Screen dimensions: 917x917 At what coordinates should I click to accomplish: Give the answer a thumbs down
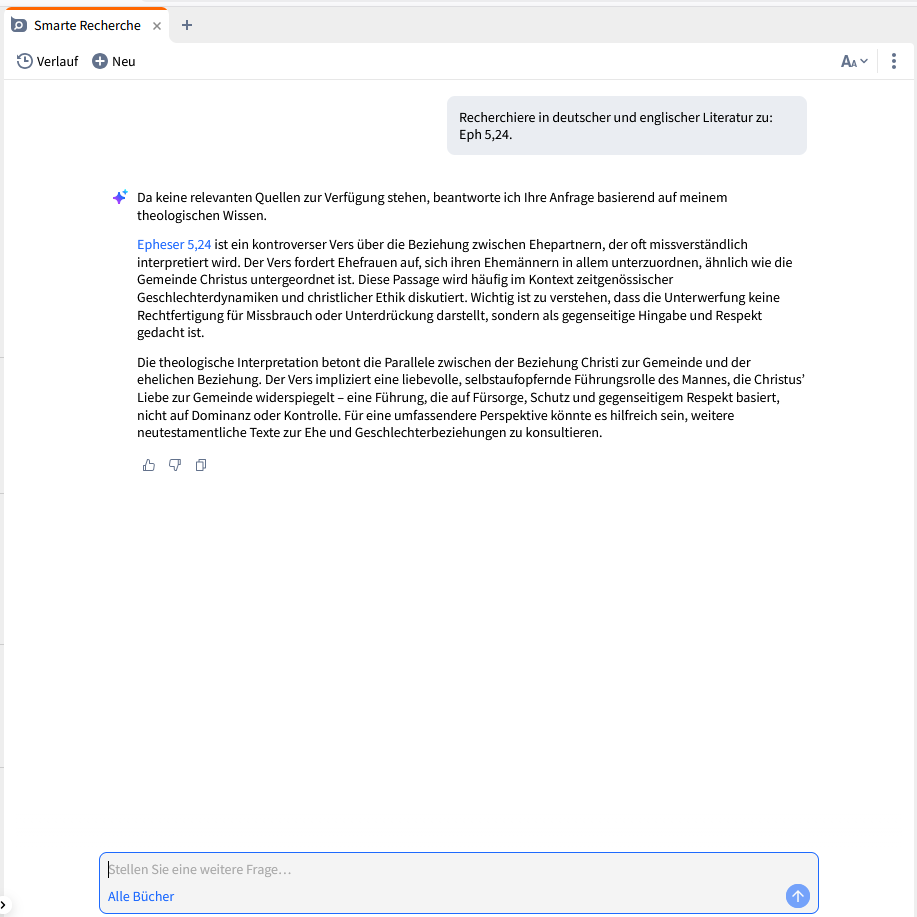(174, 465)
